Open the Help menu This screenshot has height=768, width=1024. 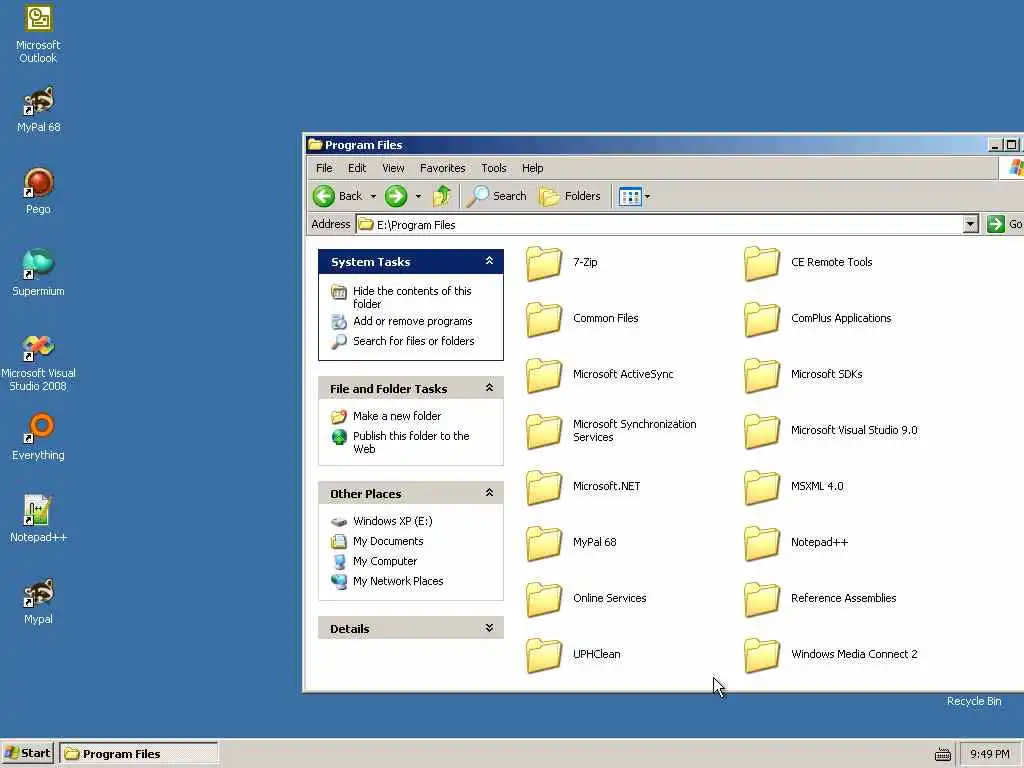[x=532, y=168]
